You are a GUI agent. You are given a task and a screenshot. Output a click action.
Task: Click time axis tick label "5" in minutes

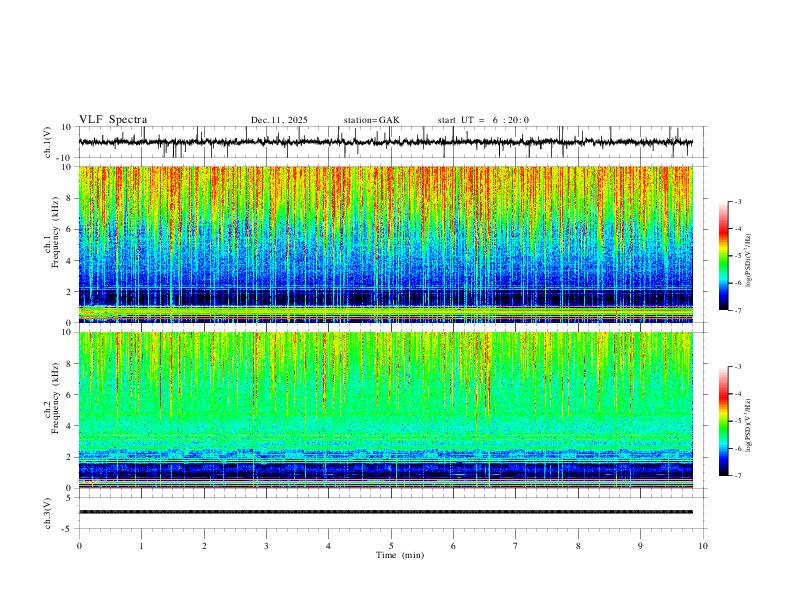pos(391,546)
